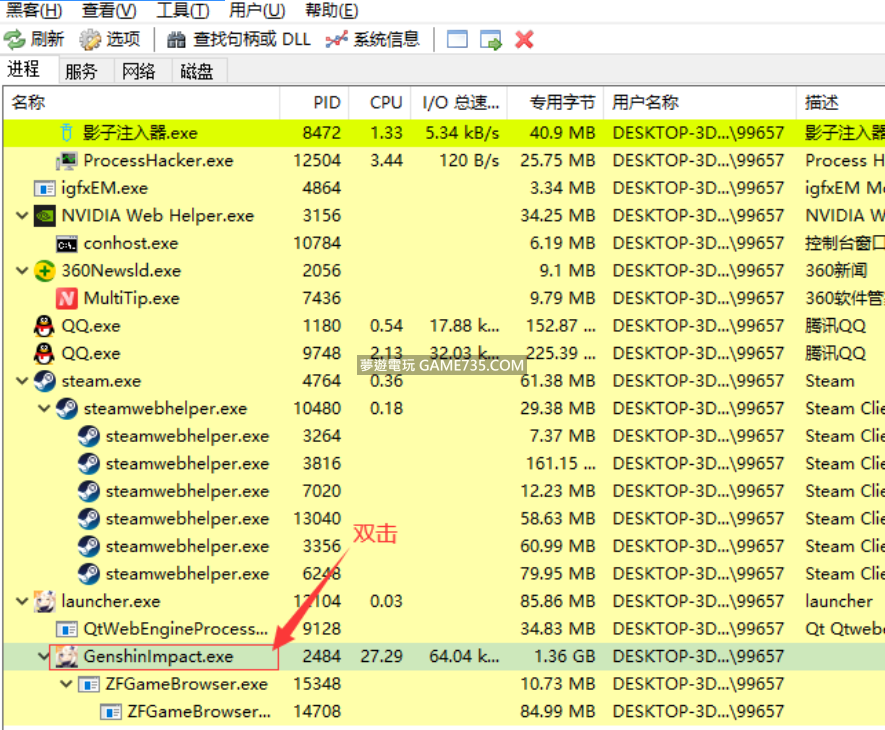Click the find window toolbar icon
885x730 pixels.
point(457,40)
